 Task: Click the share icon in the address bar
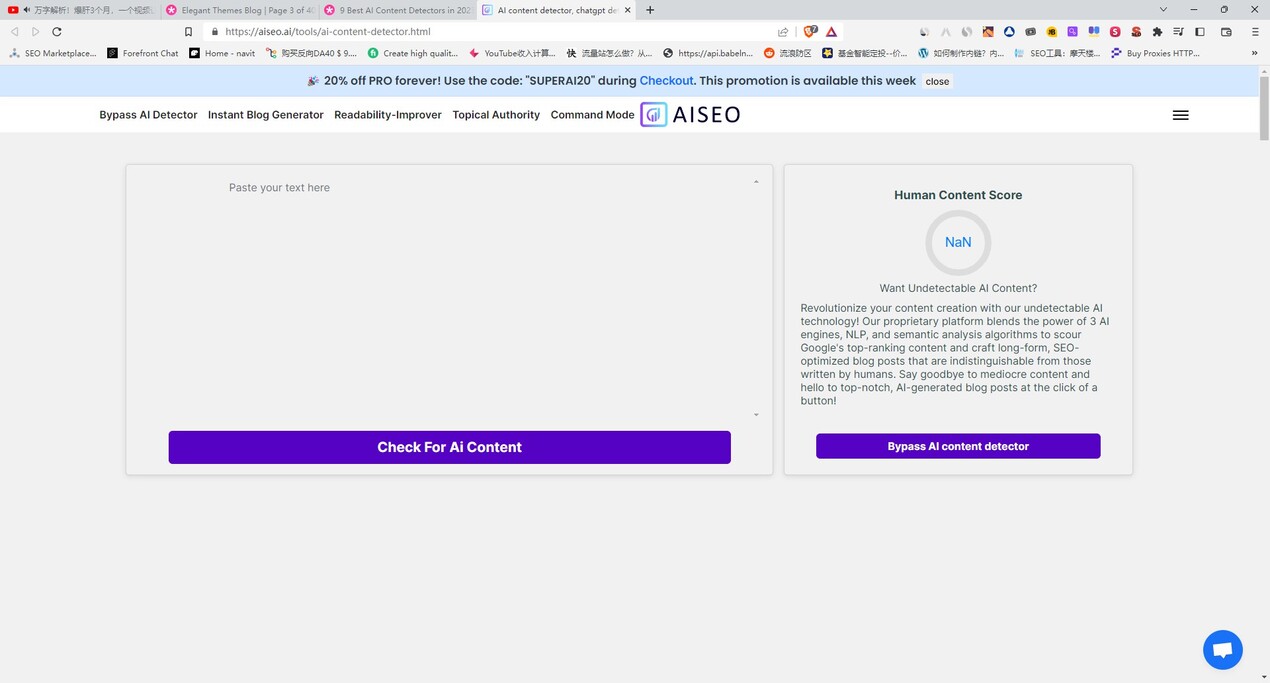[783, 31]
